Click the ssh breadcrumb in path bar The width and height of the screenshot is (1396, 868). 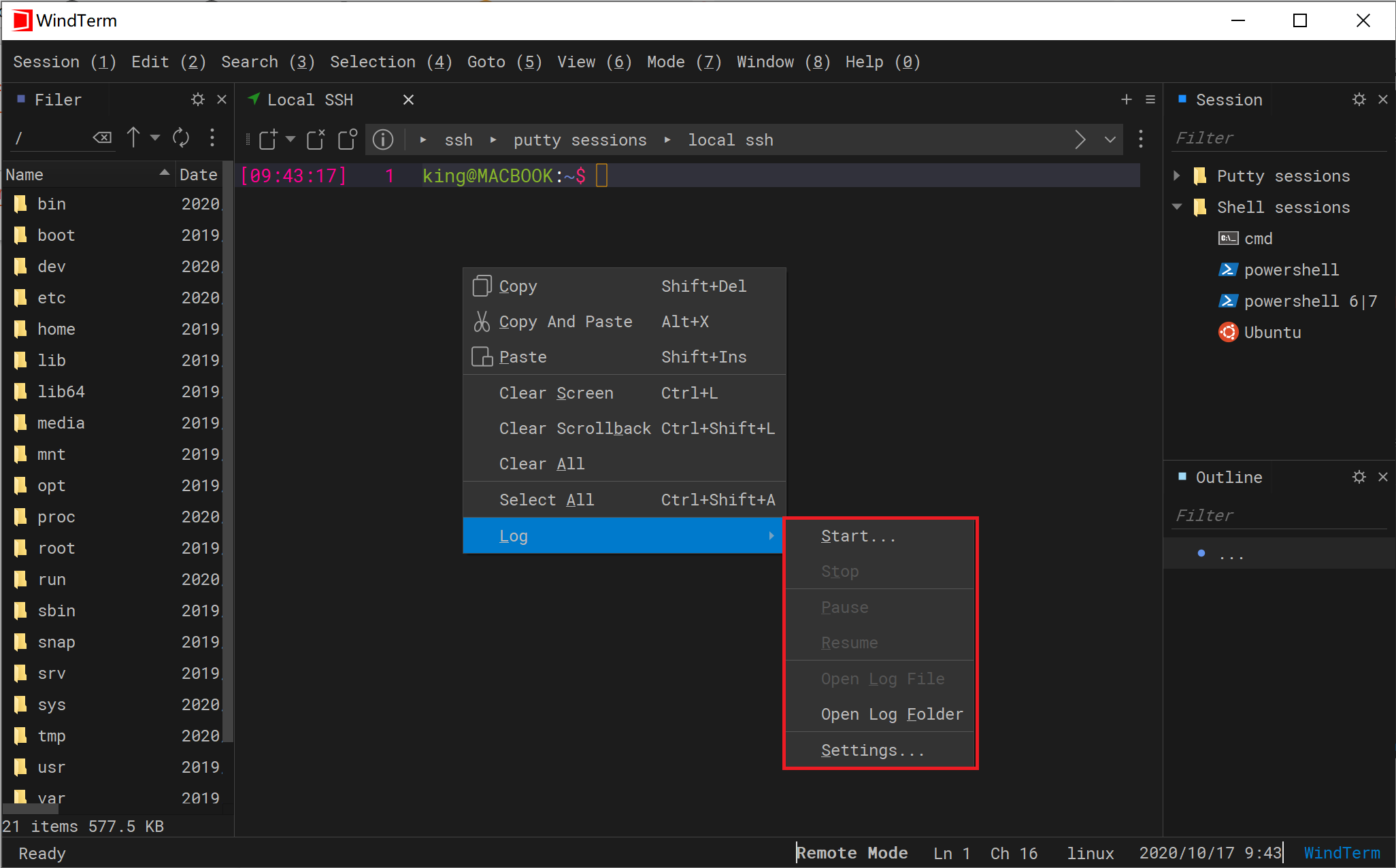[x=459, y=140]
